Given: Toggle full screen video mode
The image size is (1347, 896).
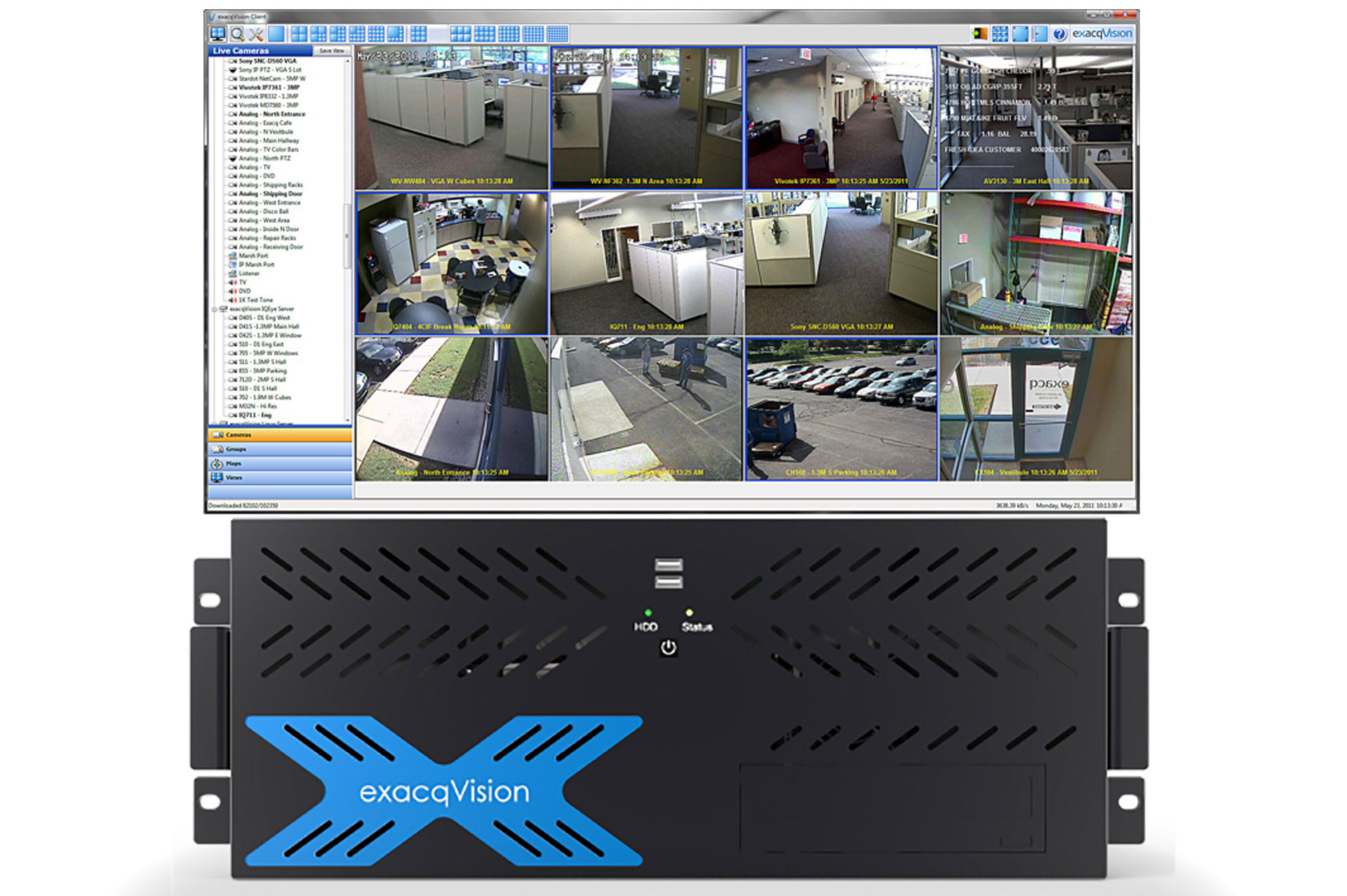Looking at the screenshot, I should coord(1019,34).
